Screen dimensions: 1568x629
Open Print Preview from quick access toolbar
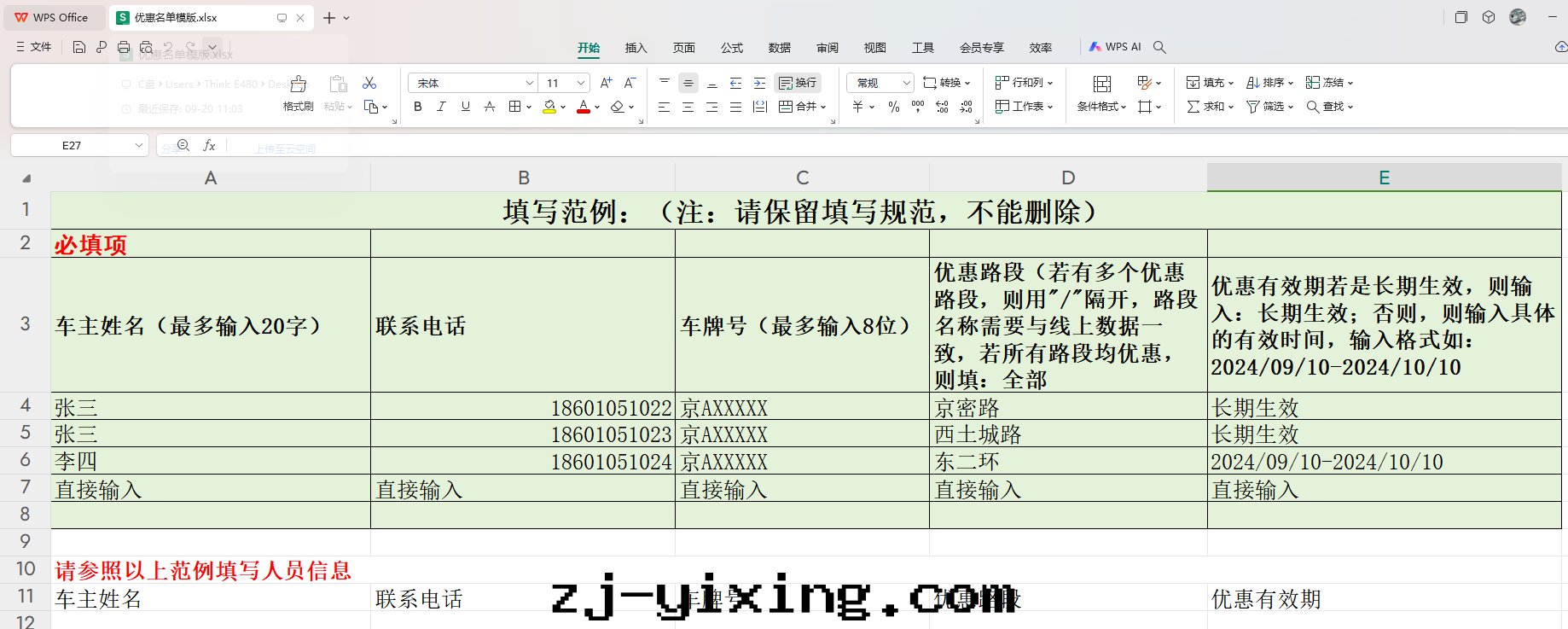point(147,47)
